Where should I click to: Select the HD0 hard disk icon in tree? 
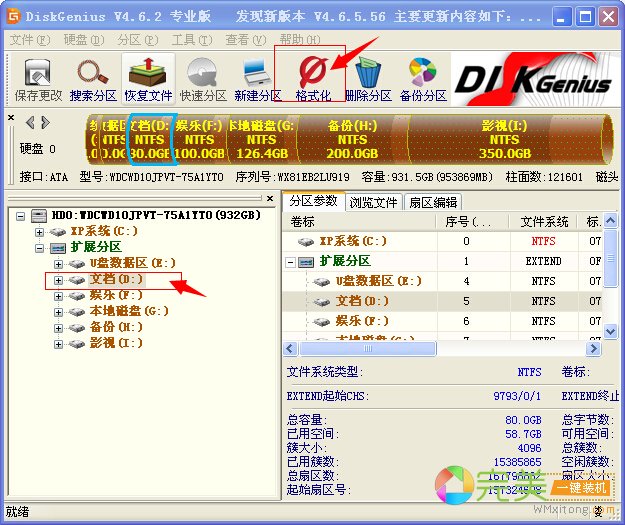pos(39,216)
